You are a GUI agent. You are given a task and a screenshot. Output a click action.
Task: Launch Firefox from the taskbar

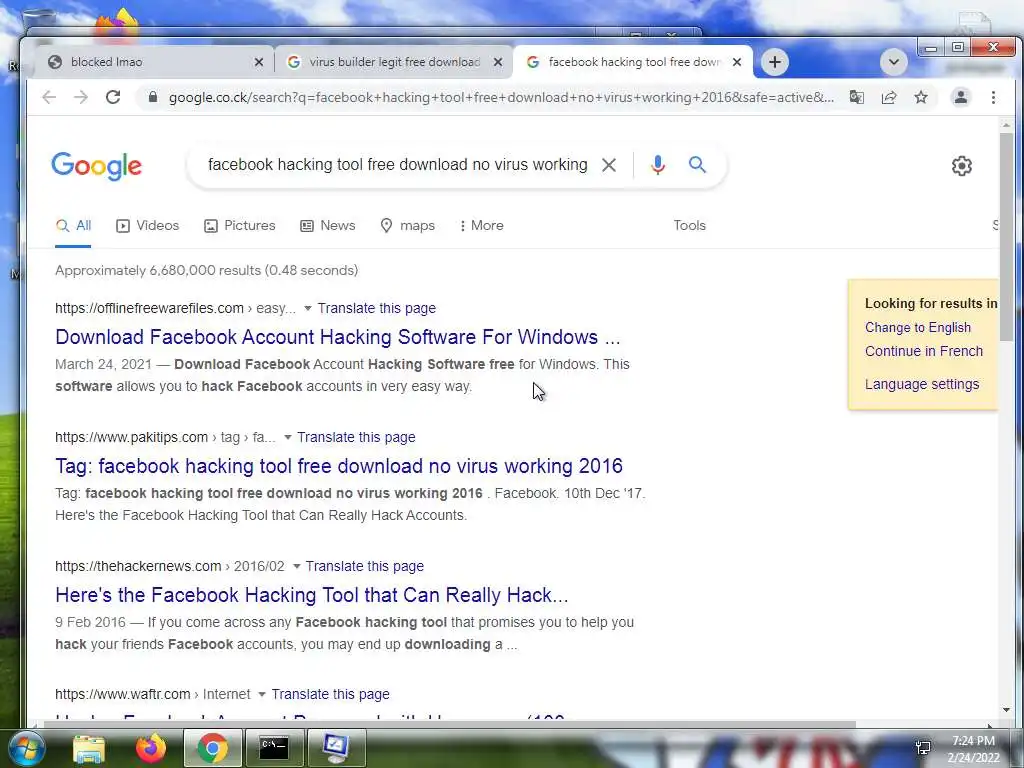tap(151, 748)
